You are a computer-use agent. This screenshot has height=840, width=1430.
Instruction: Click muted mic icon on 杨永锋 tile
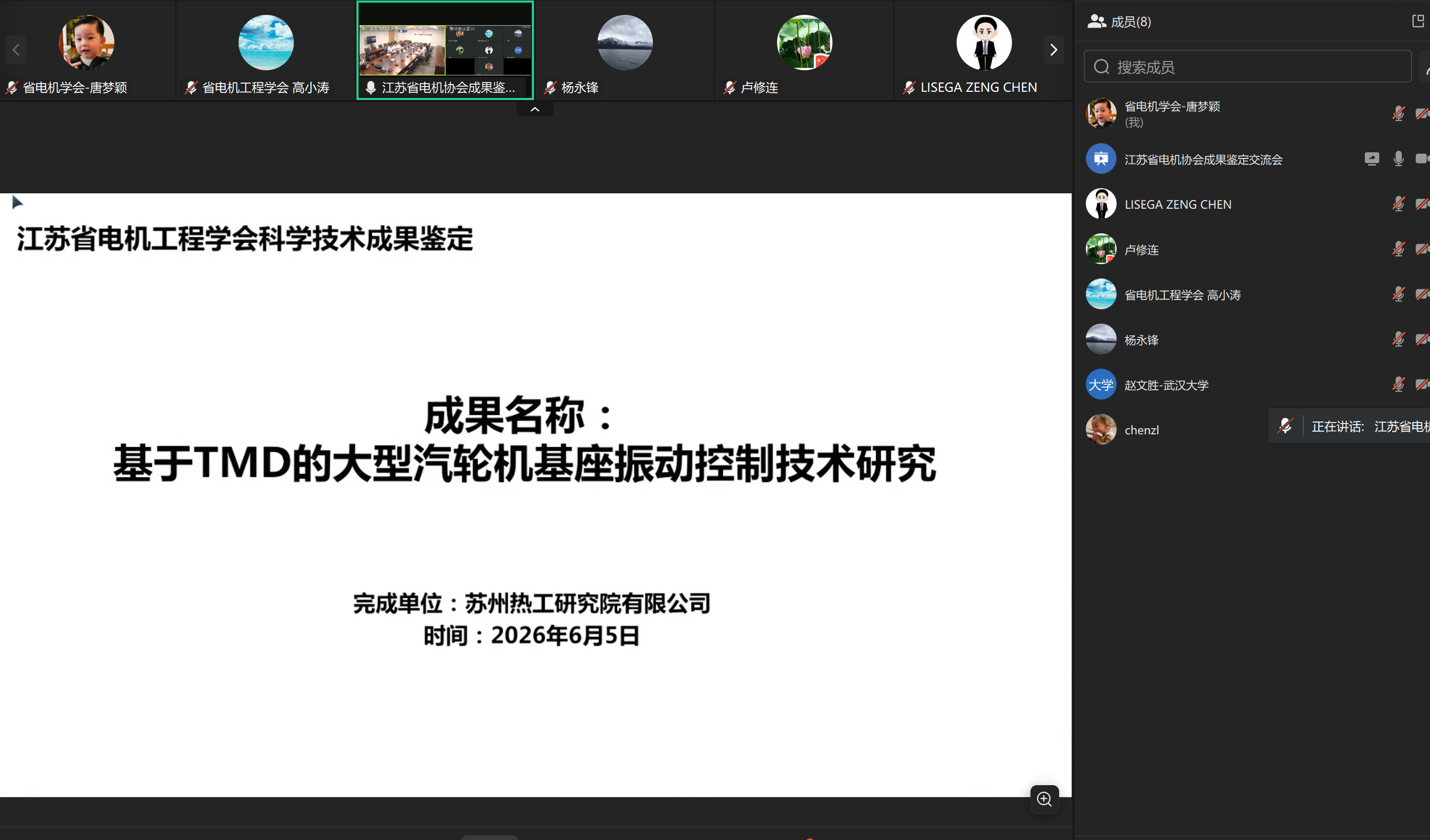[x=549, y=87]
